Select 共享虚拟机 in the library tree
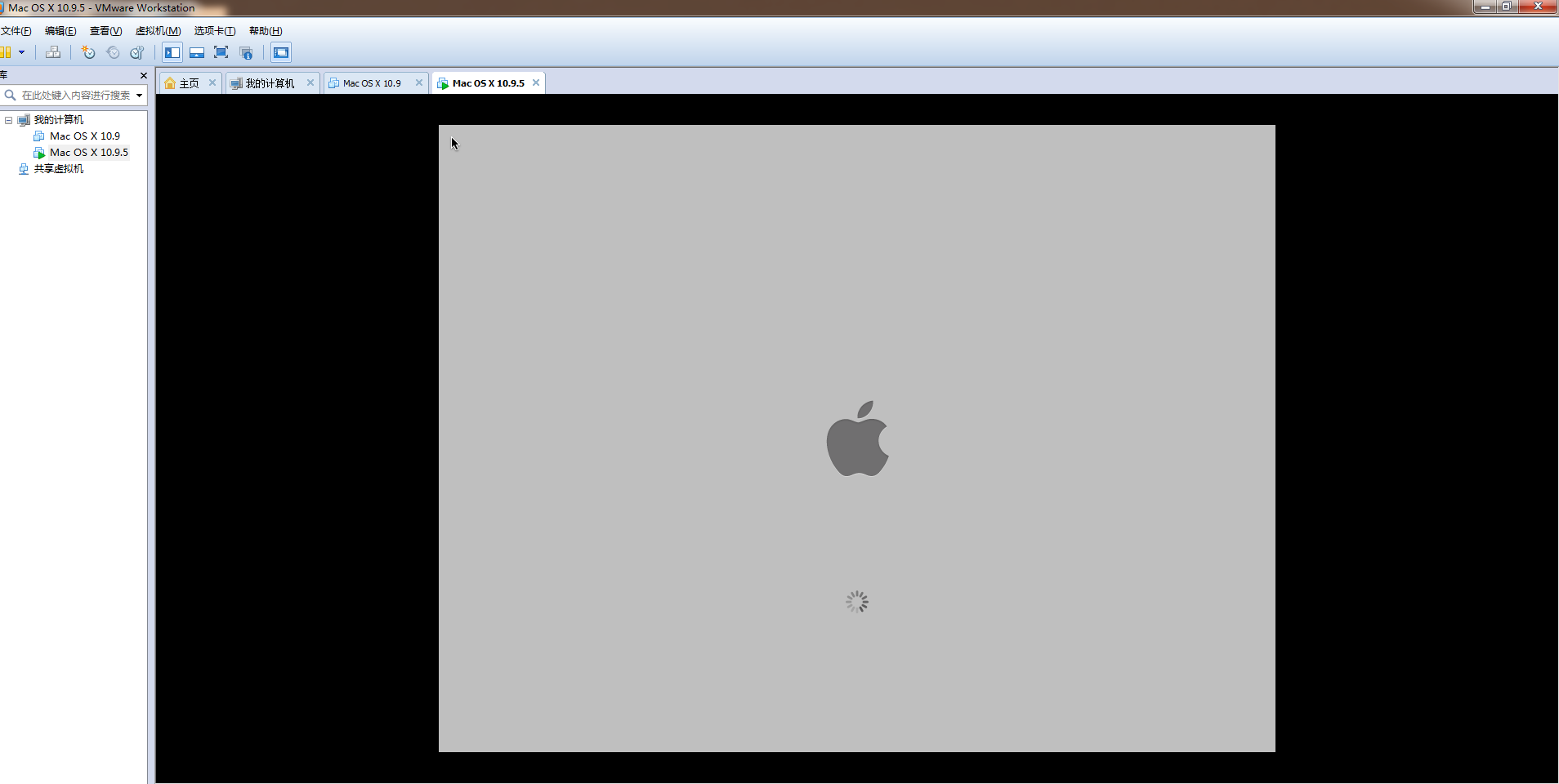The image size is (1559, 784). pos(58,169)
